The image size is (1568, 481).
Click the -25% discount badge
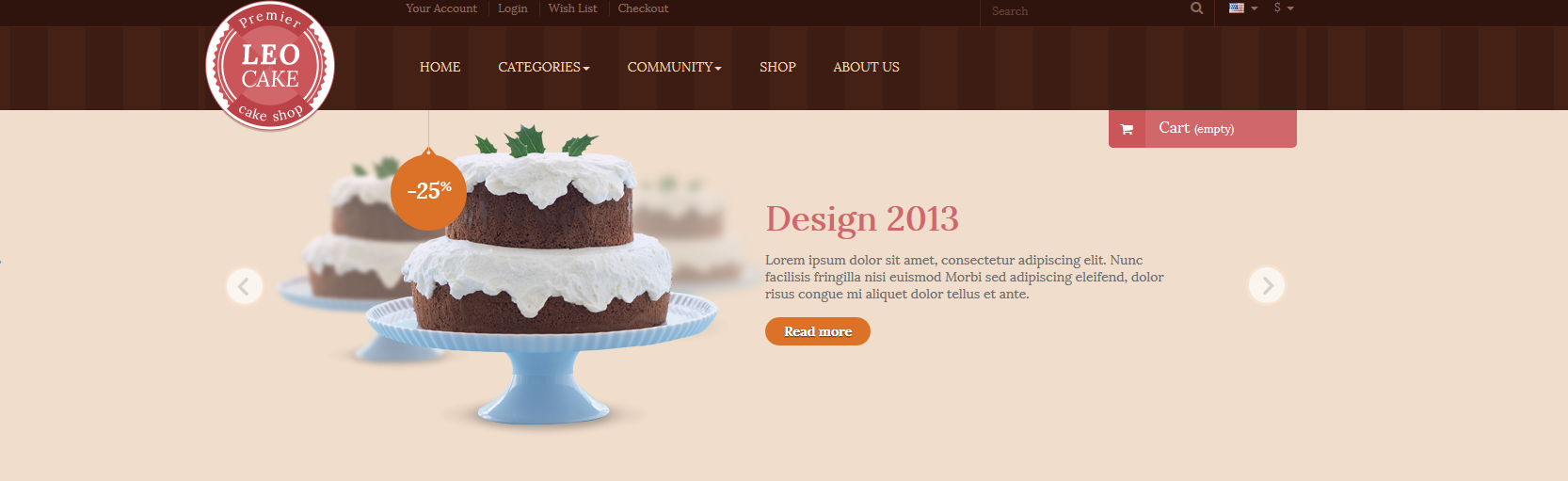pos(428,191)
